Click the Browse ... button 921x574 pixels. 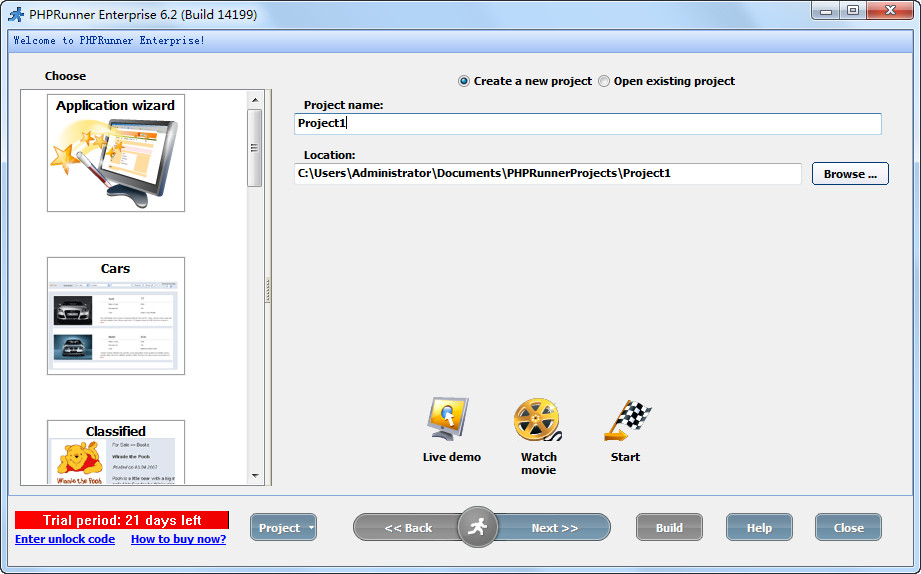(850, 174)
